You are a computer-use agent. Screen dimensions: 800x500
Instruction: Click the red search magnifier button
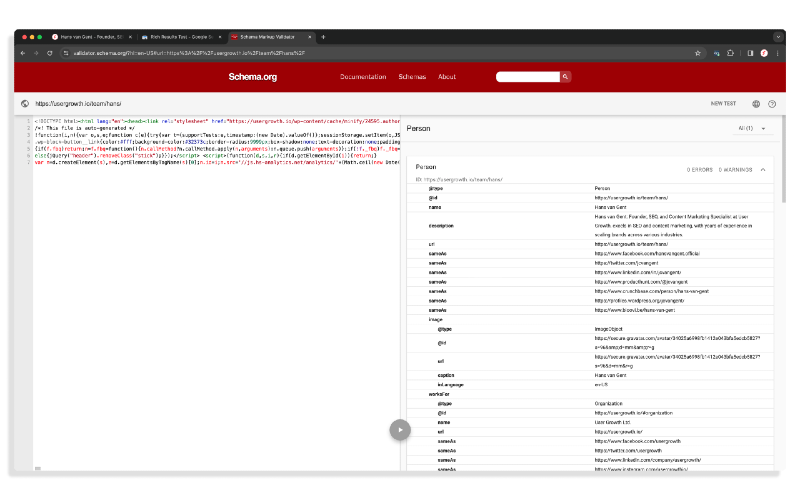(565, 77)
